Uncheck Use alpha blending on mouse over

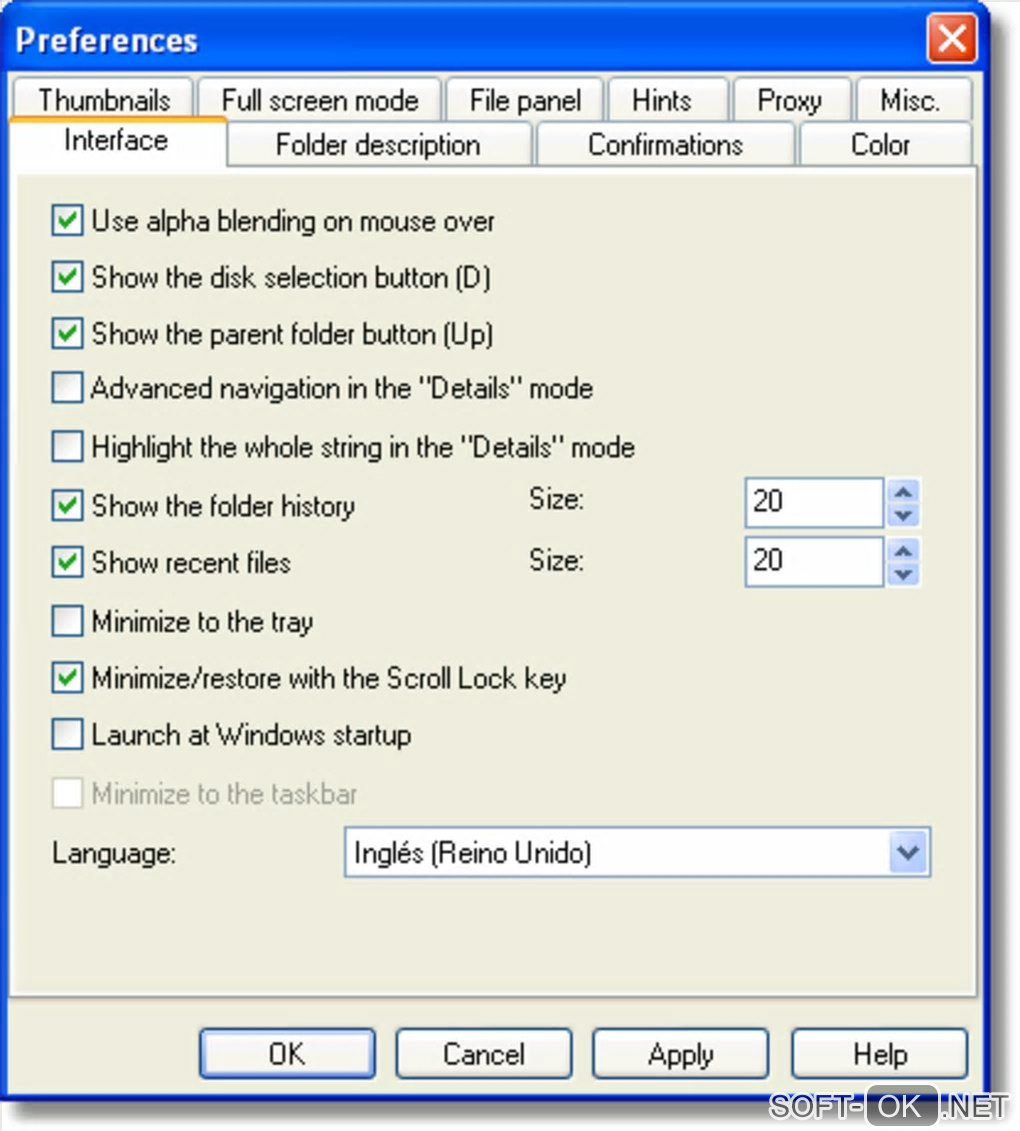tap(67, 221)
